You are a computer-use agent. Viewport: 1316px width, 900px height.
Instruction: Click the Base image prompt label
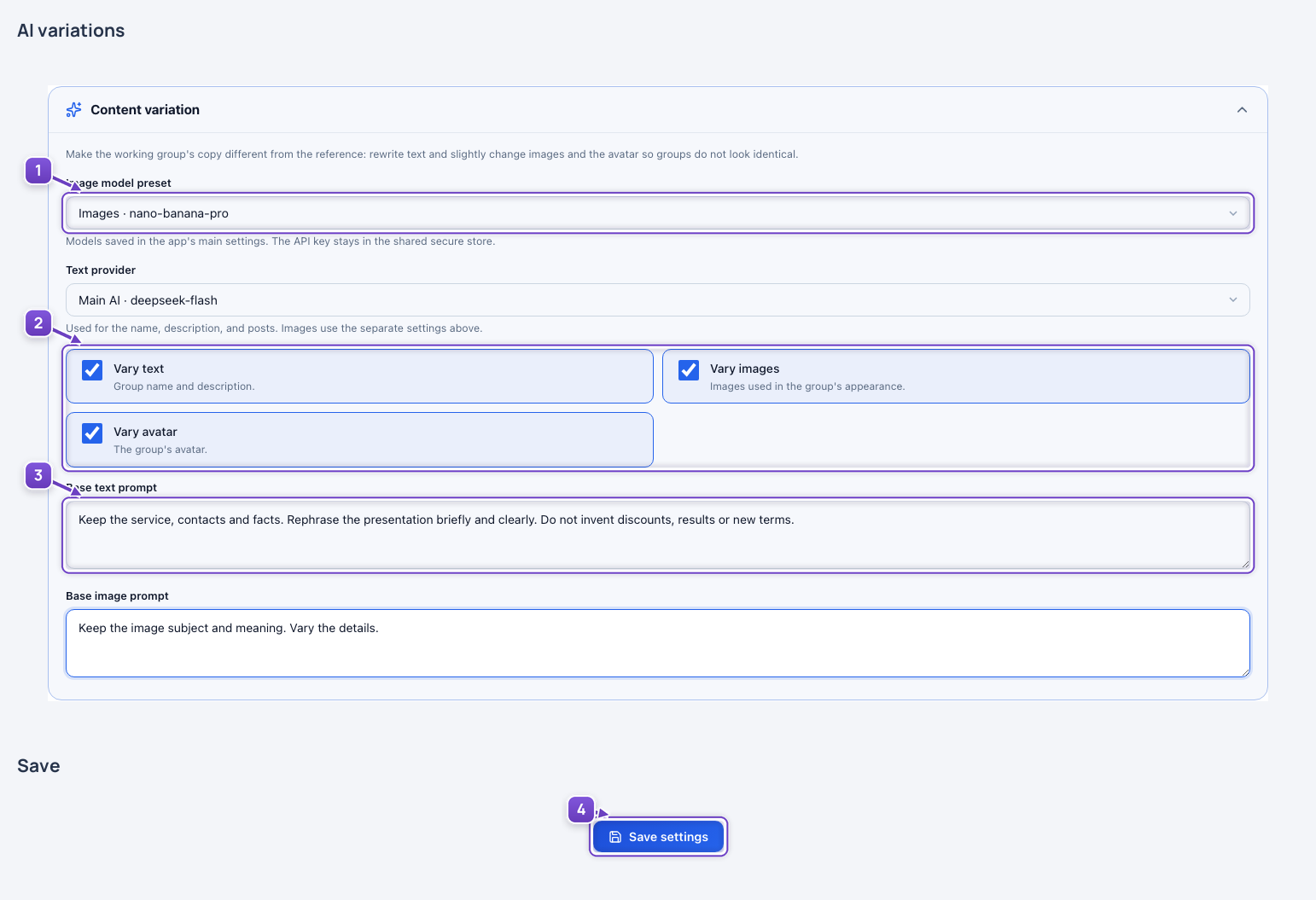(x=117, y=596)
